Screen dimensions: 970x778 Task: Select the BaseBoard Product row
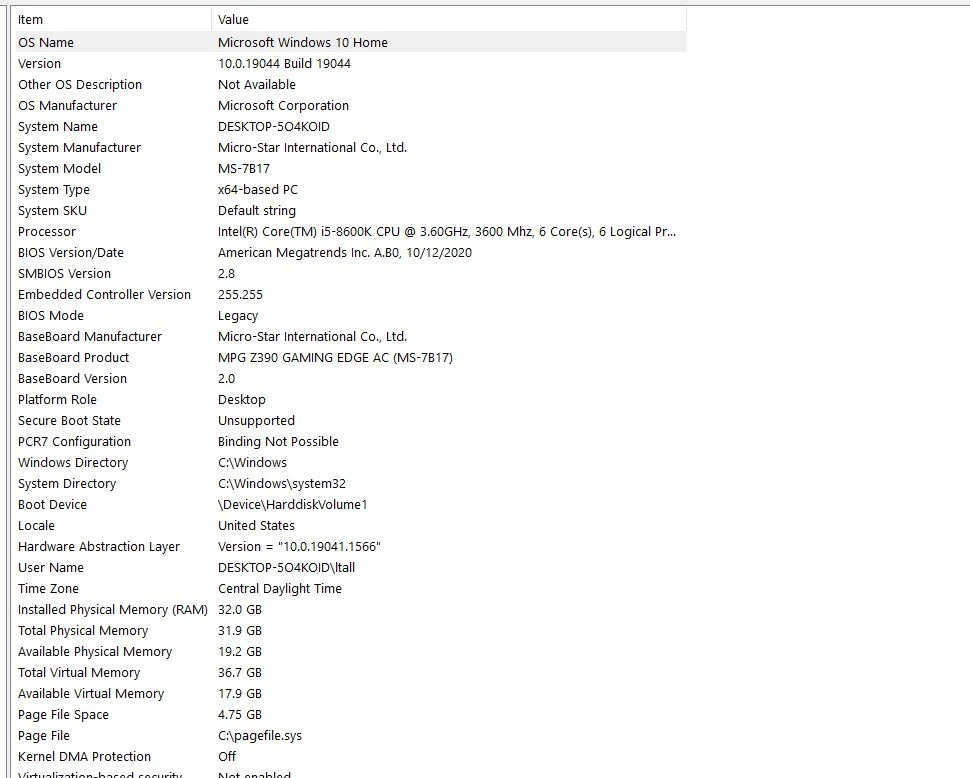(351, 358)
